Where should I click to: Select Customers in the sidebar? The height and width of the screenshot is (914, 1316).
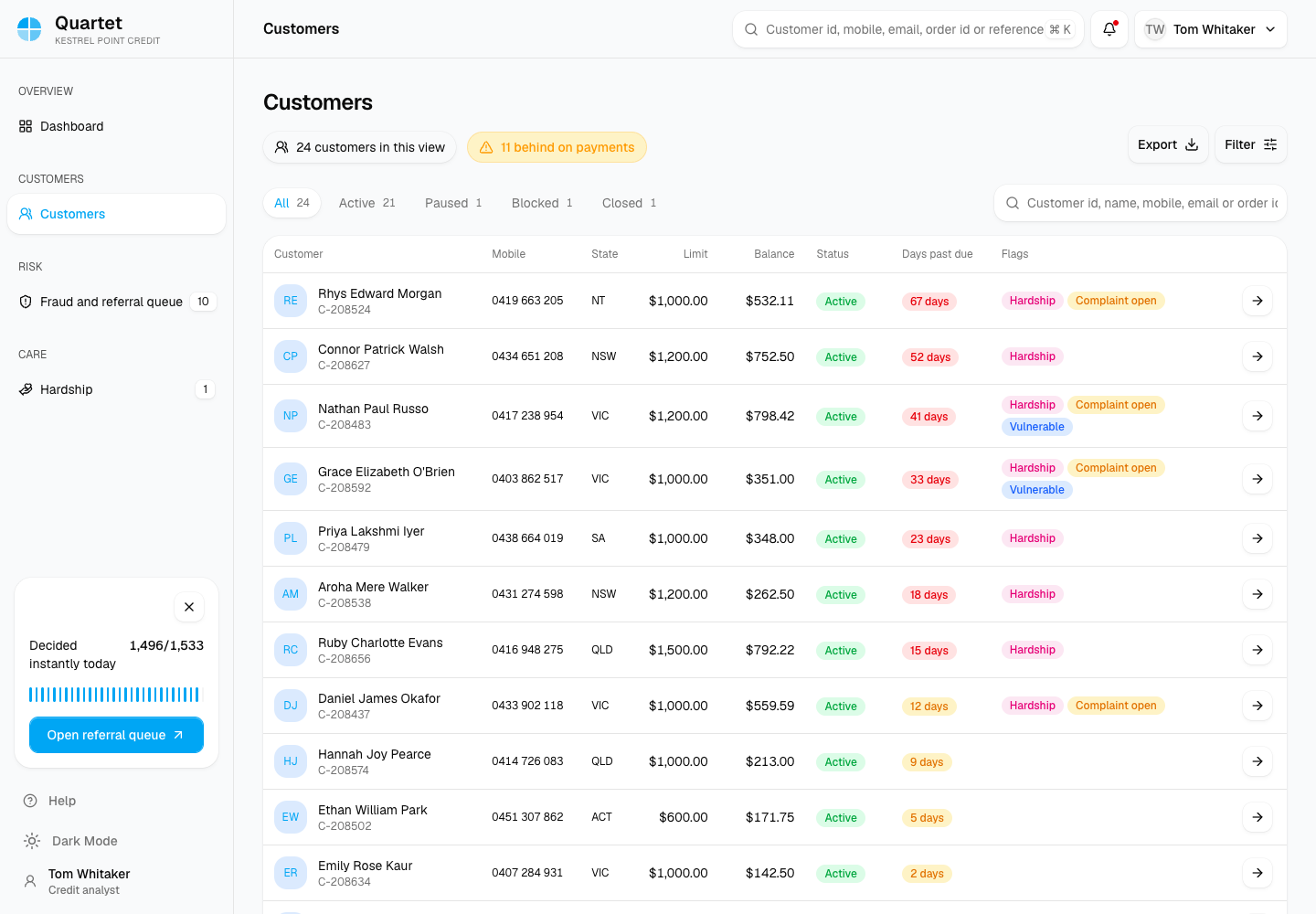point(116,214)
